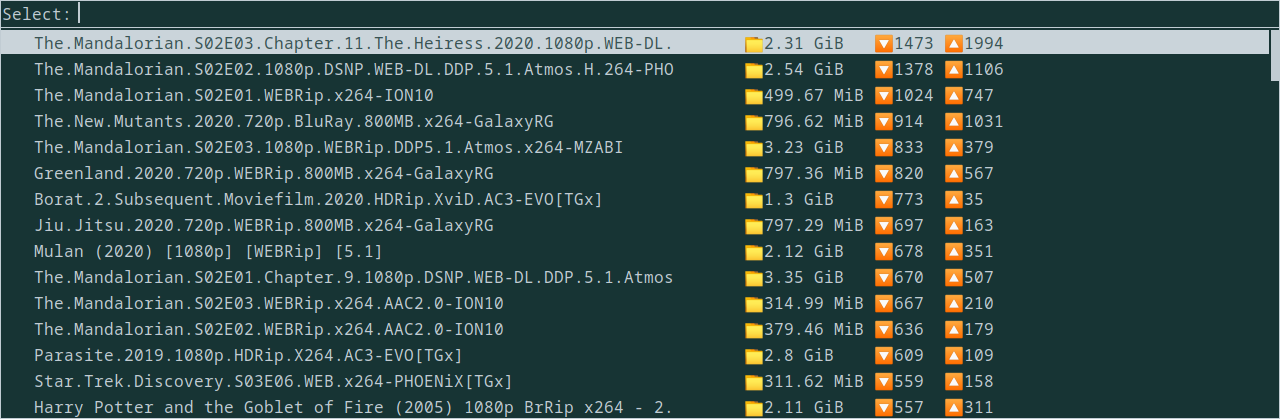The image size is (1280, 419).
Task: Choose the Harry Potter Goblet of Fire entry
Action: (x=635, y=407)
